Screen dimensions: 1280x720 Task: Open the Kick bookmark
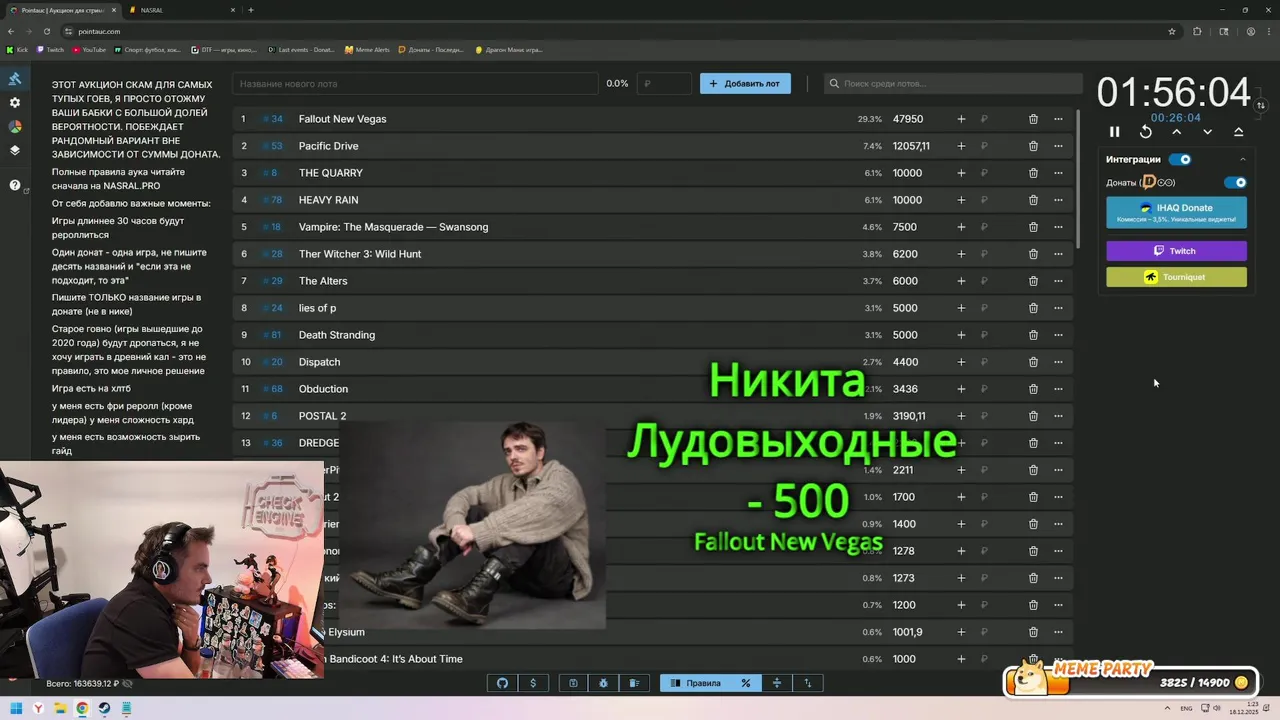(18, 49)
